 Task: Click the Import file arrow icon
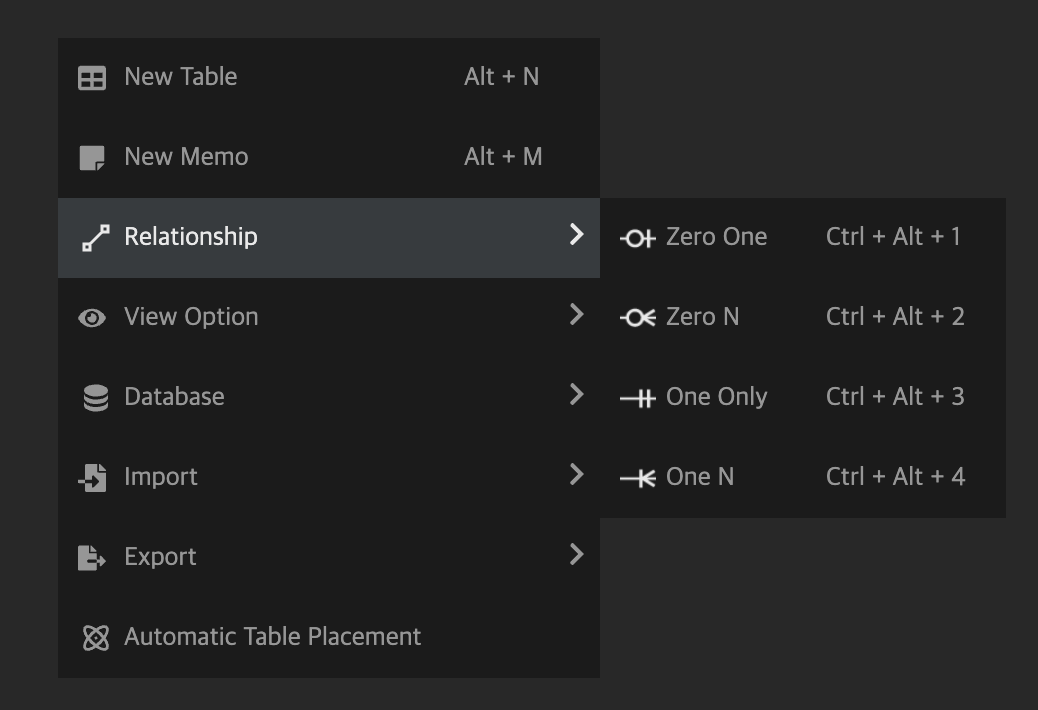pyautogui.click(x=92, y=478)
